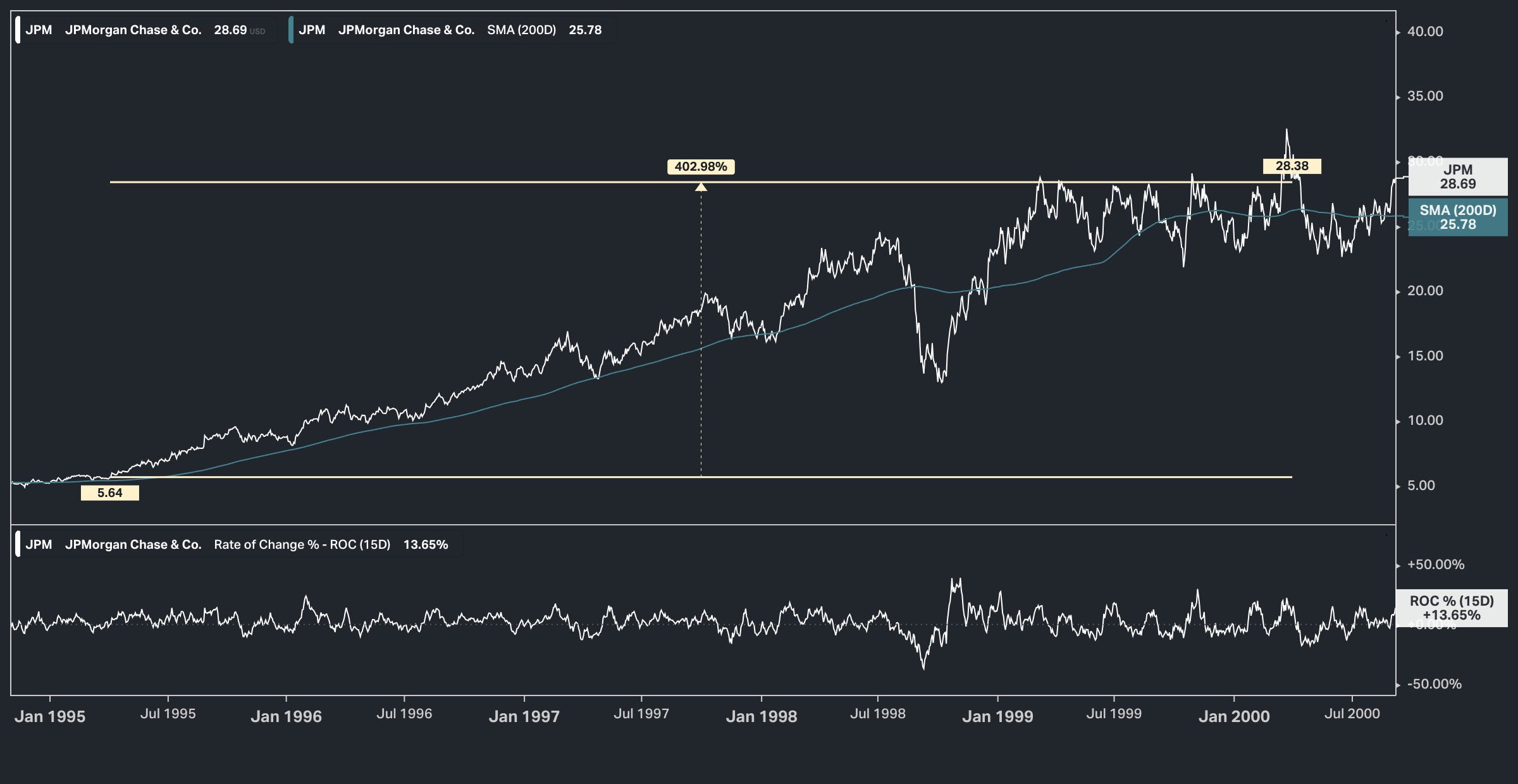Click the Jul 1999 date axis label
Screen dimensions: 1518x784
point(1114,714)
